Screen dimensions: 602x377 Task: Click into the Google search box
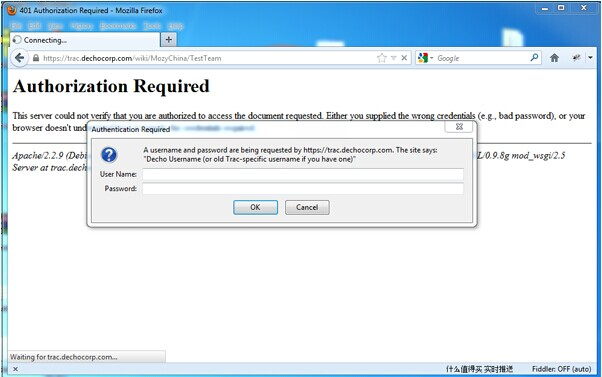pyautogui.click(x=482, y=58)
